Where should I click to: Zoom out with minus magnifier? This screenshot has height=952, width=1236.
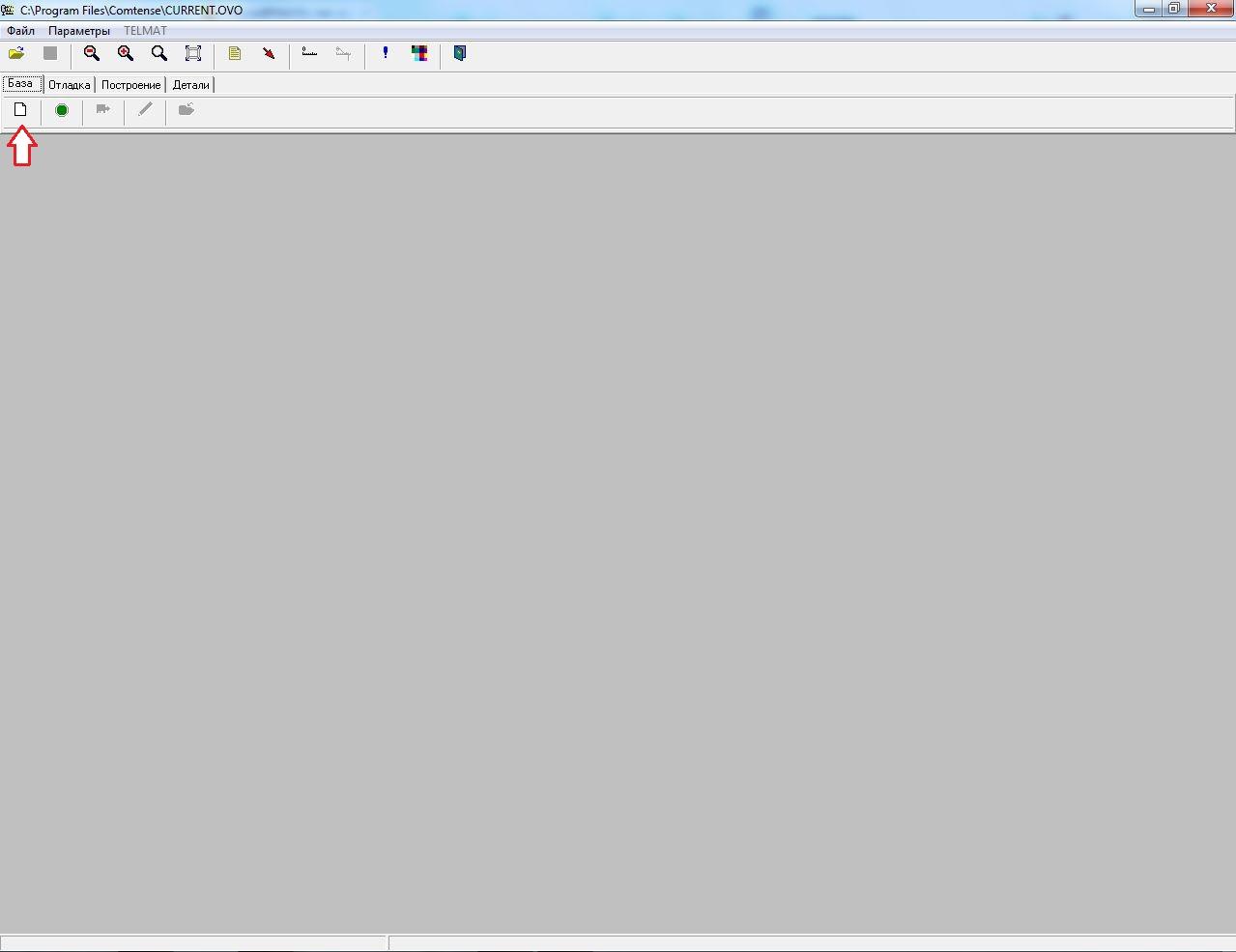point(92,54)
